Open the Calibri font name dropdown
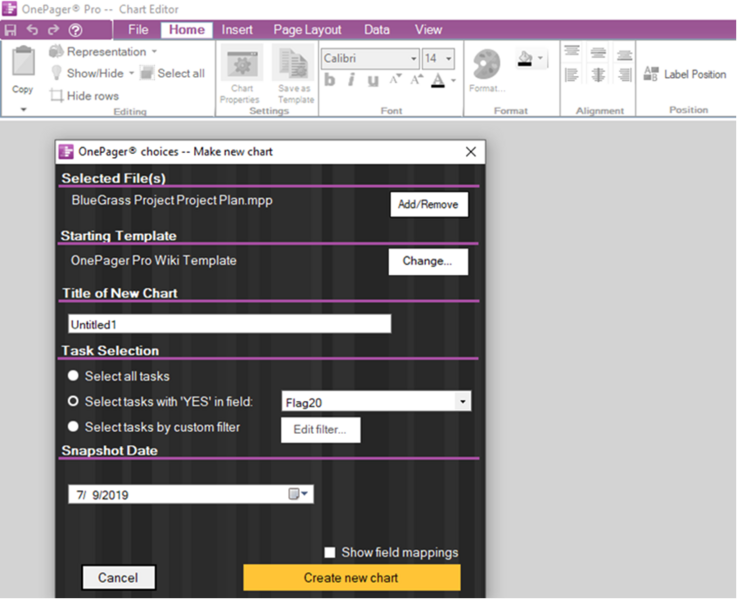Viewport: 737px width, 599px height. pos(413,59)
